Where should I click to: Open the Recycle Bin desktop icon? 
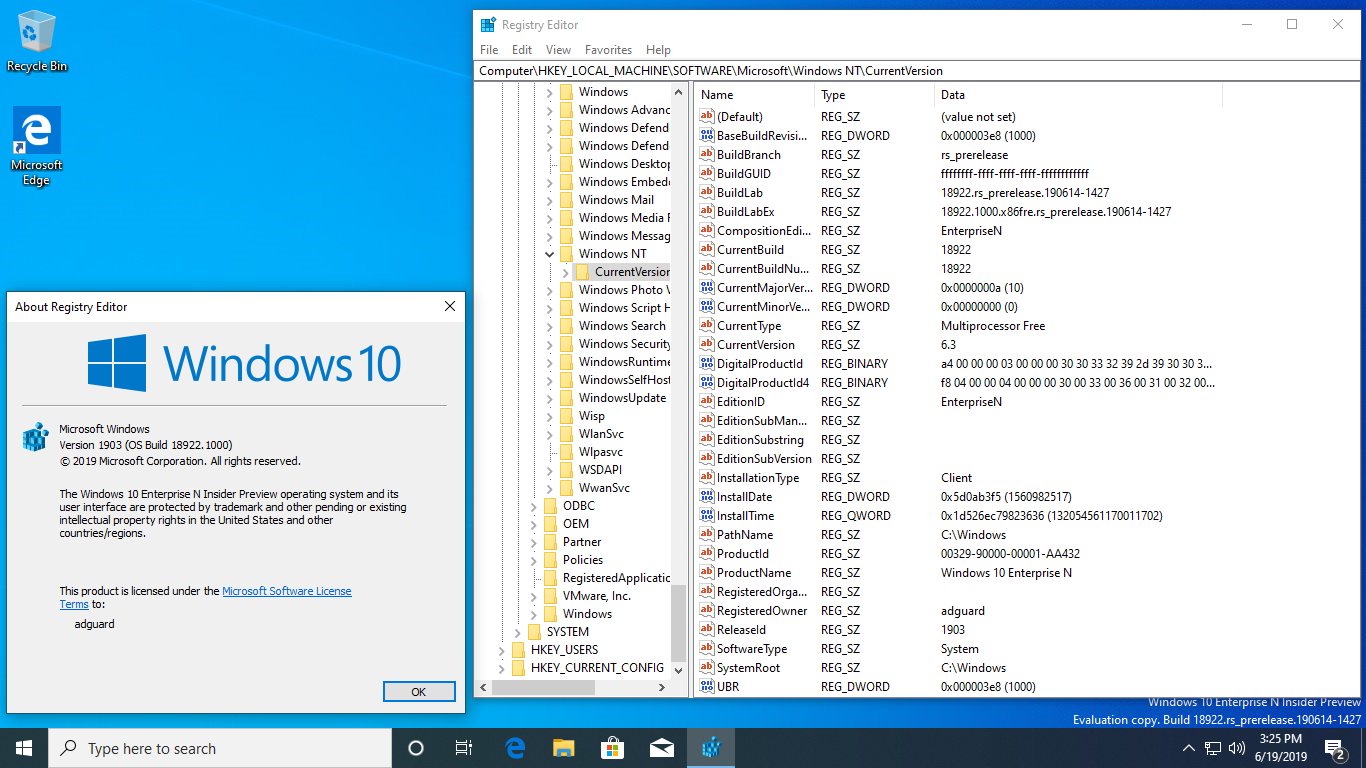pyautogui.click(x=37, y=41)
